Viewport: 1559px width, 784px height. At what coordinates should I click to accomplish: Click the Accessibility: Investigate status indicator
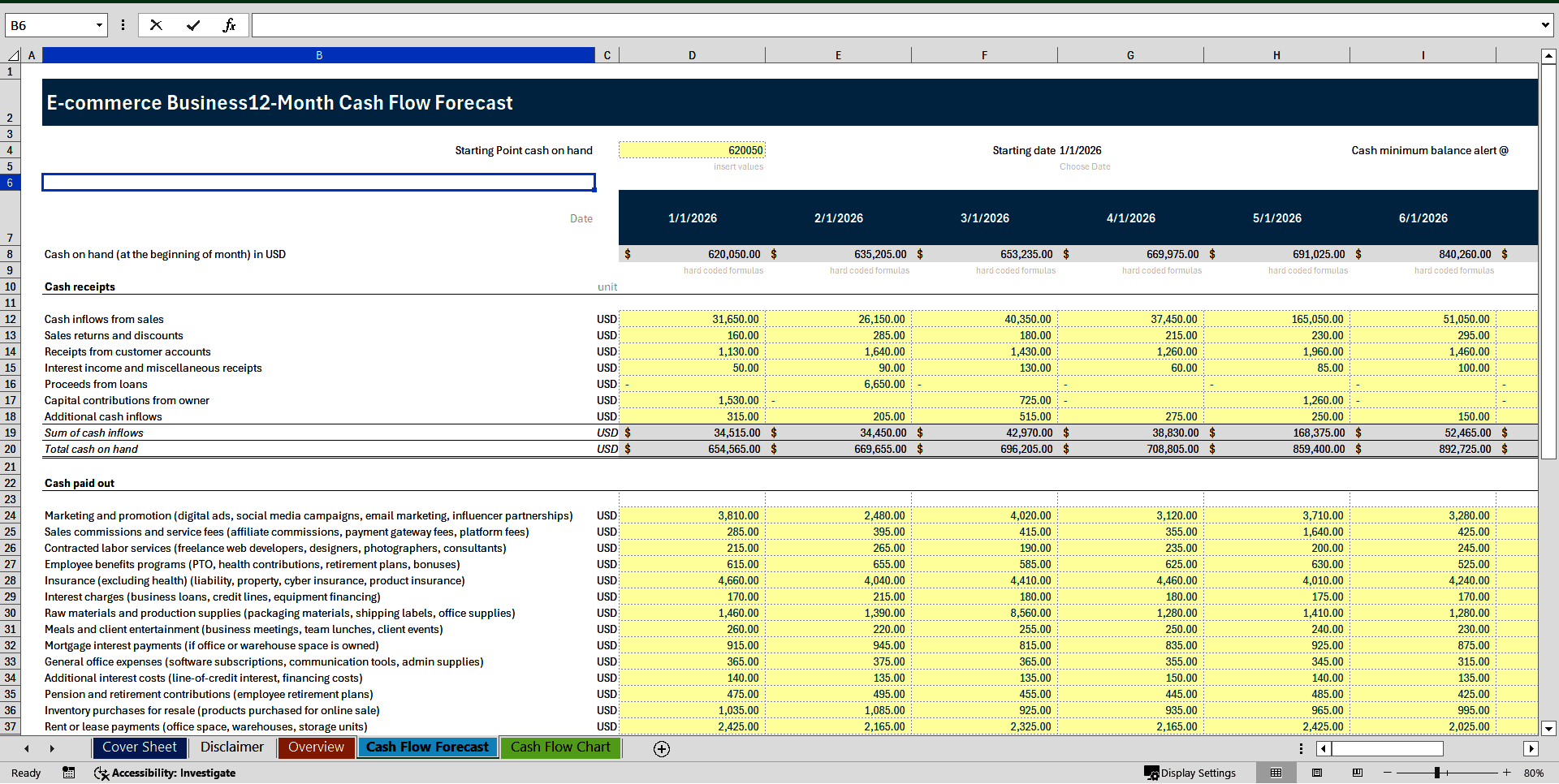point(165,773)
